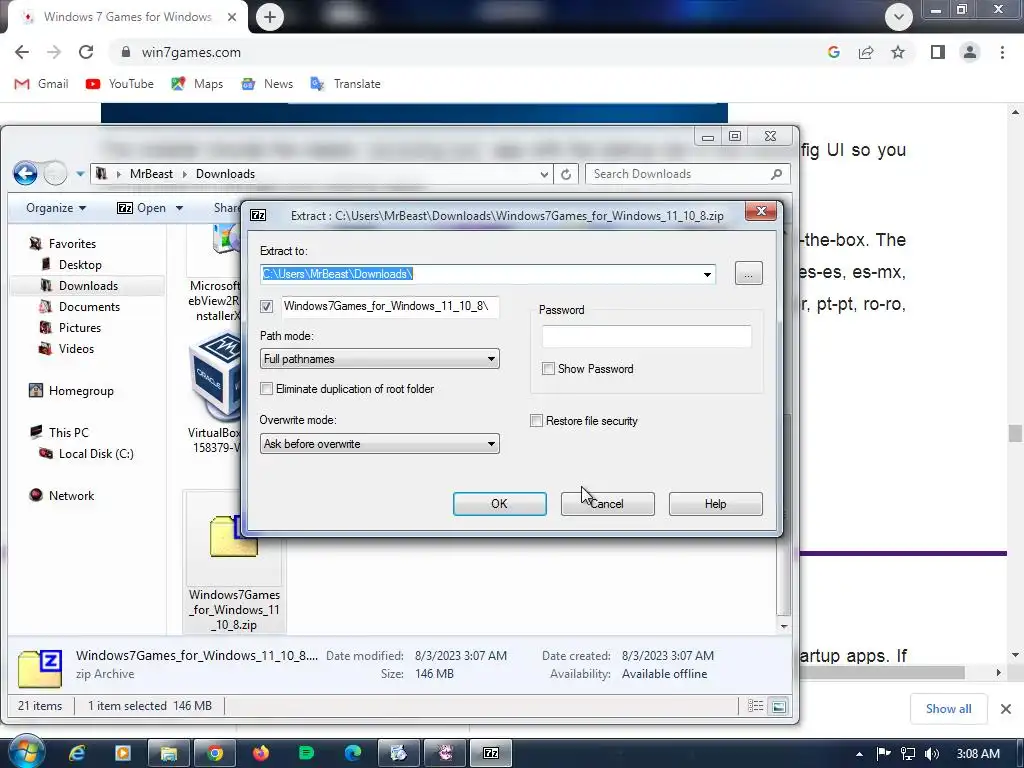Open the Chrome tab search chevron
Image resolution: width=1024 pixels, height=768 pixels.
[899, 17]
